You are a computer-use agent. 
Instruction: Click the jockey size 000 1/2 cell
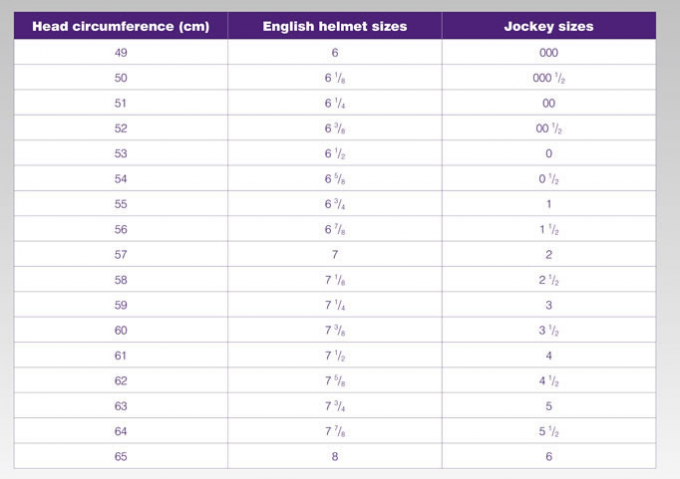point(549,78)
